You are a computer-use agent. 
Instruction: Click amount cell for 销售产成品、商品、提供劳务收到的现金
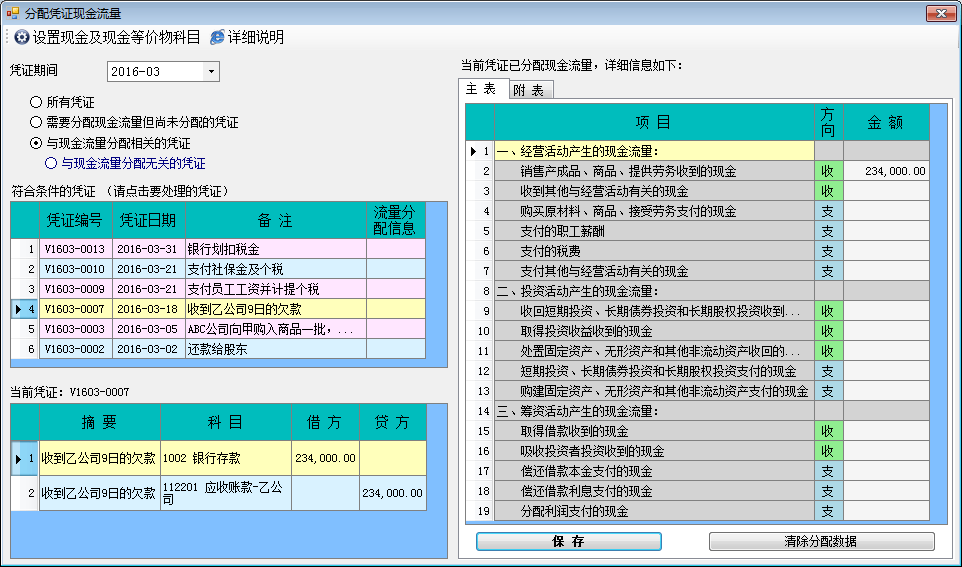pyautogui.click(x=887, y=171)
